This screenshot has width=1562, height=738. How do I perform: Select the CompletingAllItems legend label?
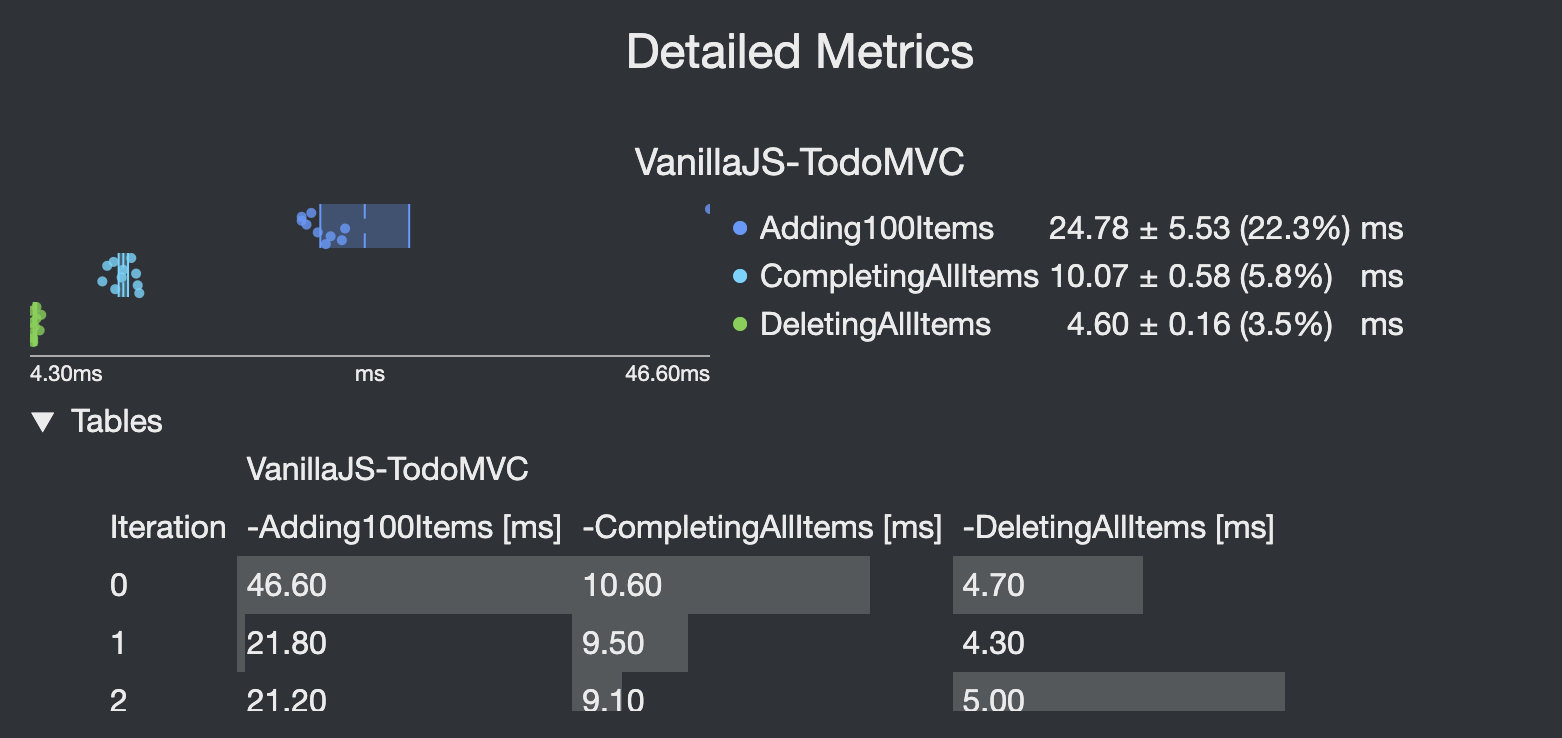899,276
